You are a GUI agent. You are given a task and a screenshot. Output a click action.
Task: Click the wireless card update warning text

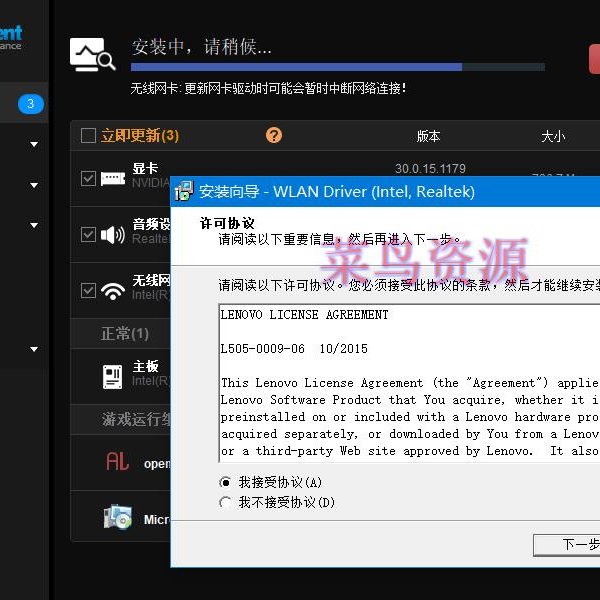coord(268,88)
